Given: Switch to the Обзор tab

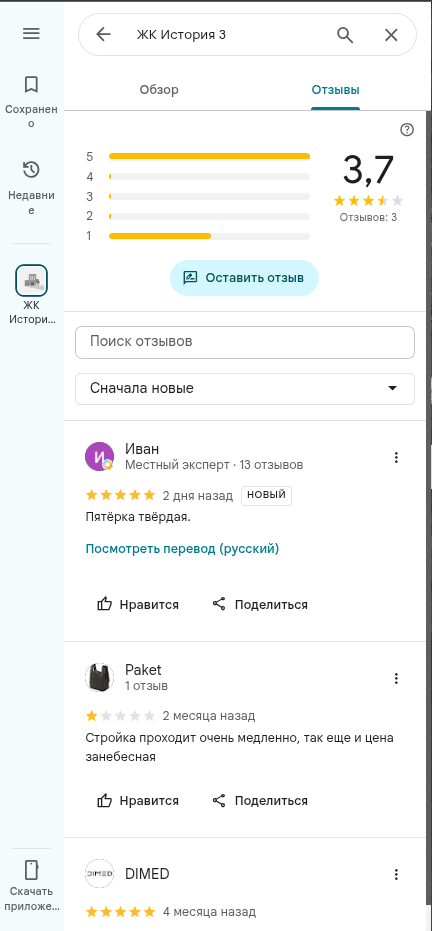Looking at the screenshot, I should click(159, 90).
